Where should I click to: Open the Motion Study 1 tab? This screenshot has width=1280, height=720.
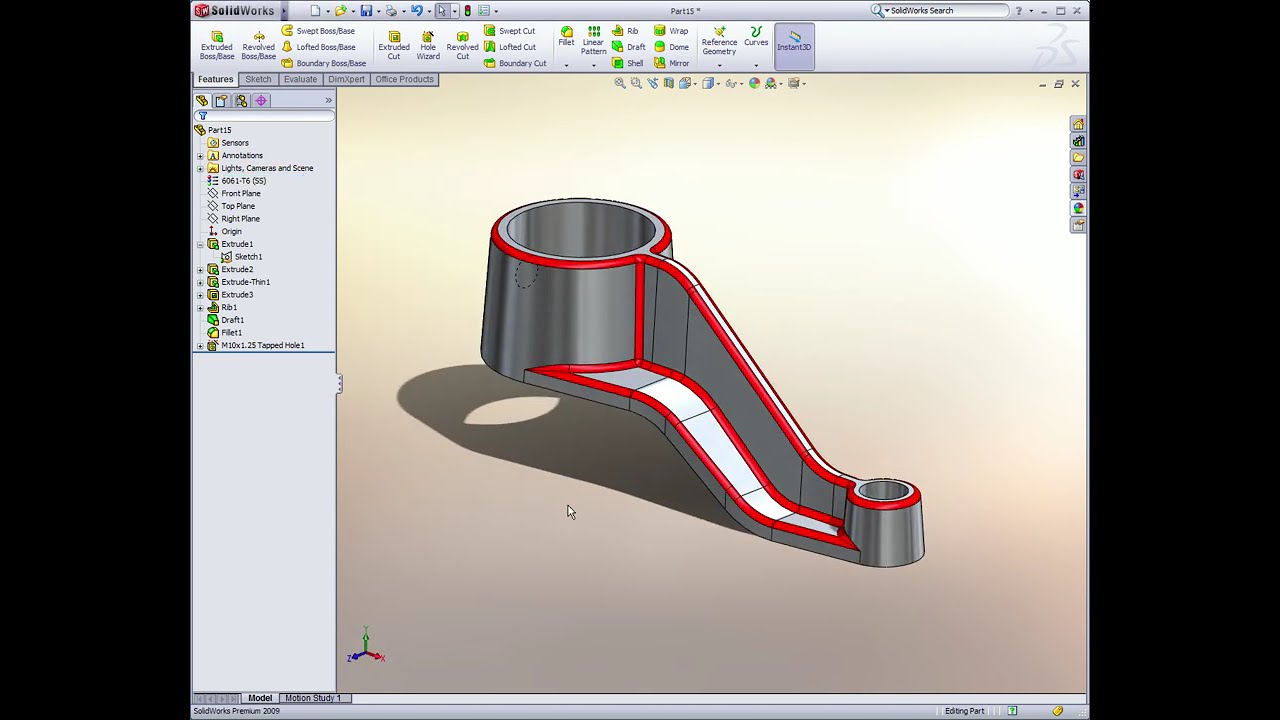tap(313, 698)
